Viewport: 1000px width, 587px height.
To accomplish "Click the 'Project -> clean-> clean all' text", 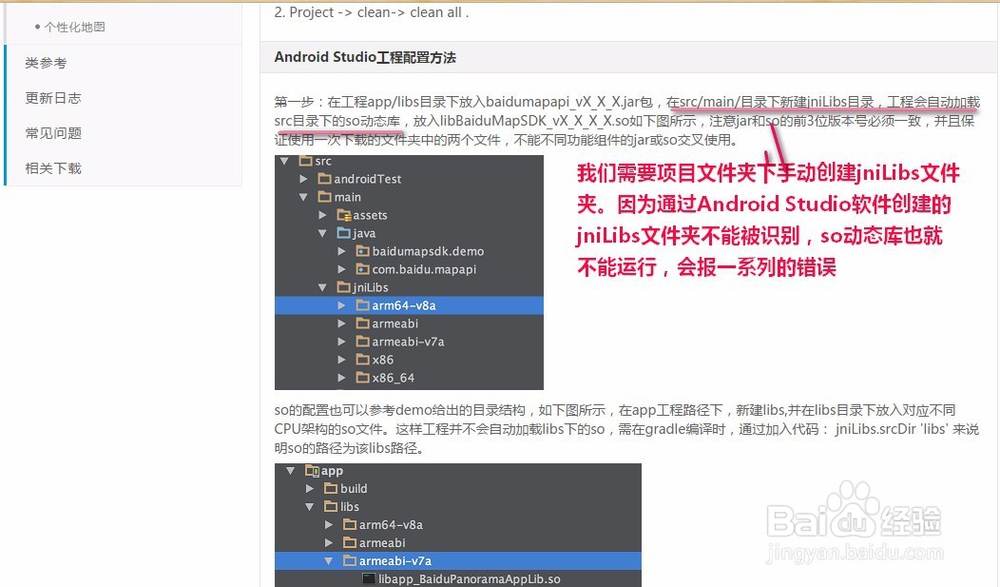I will 376,12.
